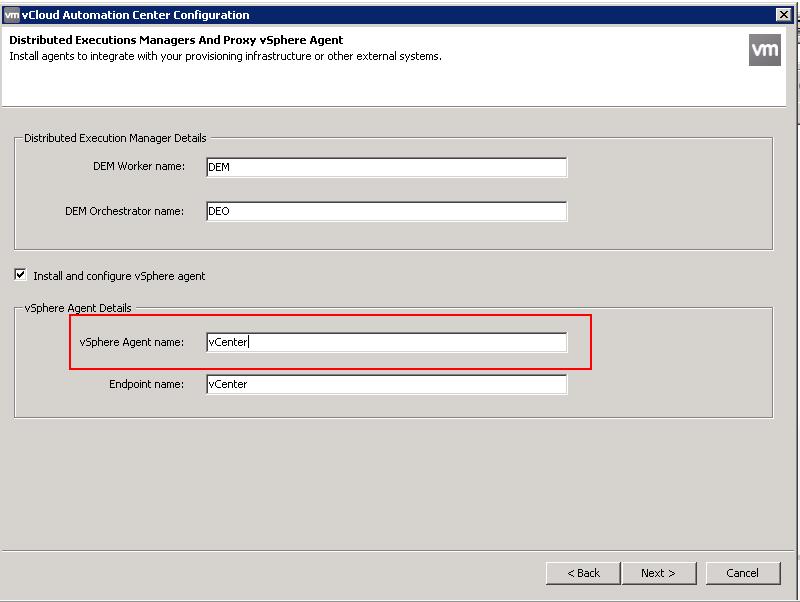Click the window title bar text

(x=136, y=15)
